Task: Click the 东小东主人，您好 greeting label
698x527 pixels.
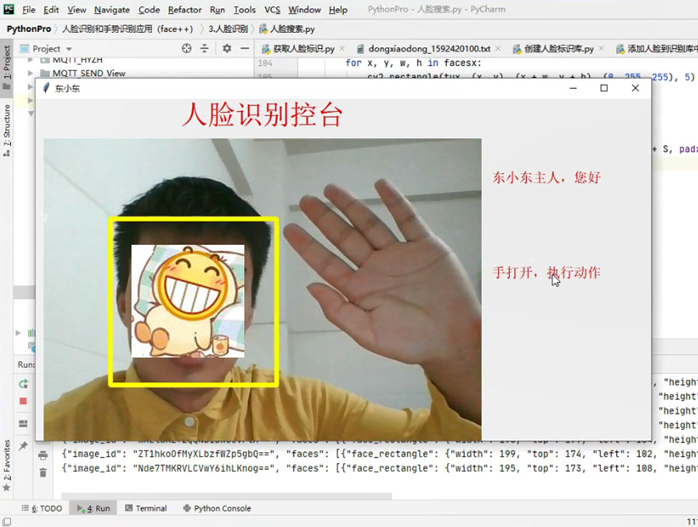Action: tap(547, 178)
